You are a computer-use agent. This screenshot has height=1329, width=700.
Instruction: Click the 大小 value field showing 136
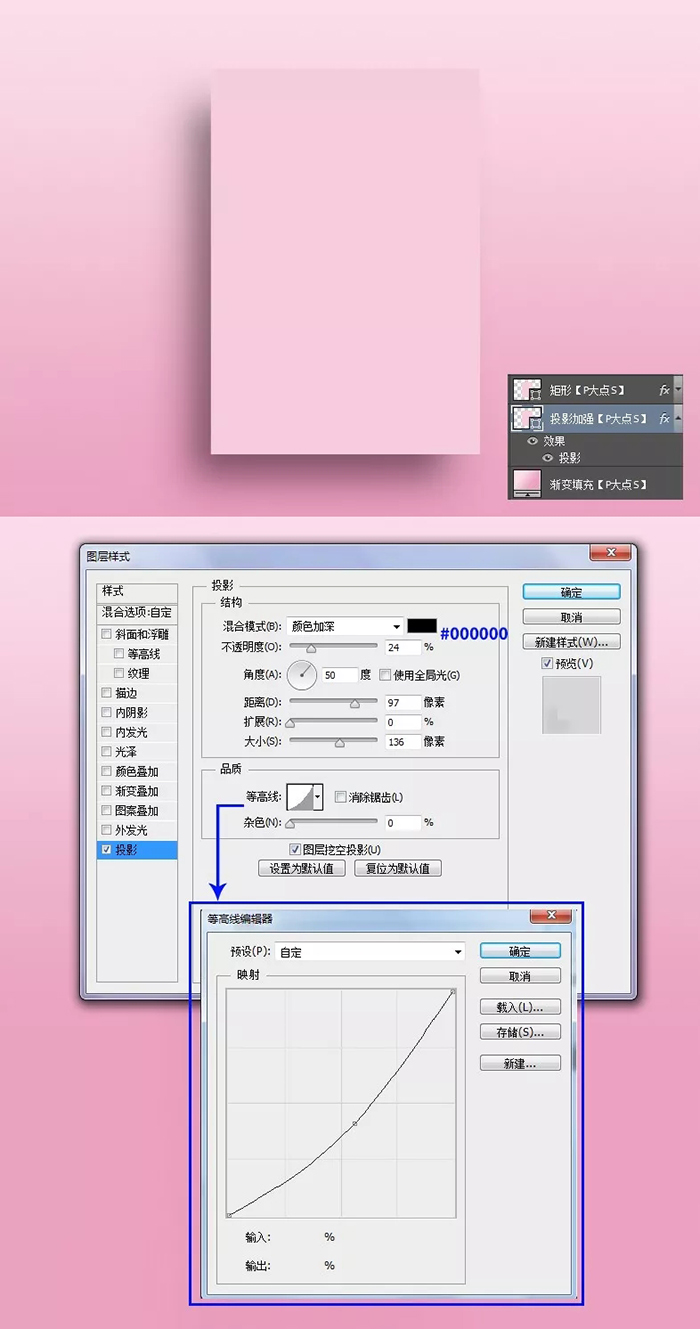click(402, 741)
